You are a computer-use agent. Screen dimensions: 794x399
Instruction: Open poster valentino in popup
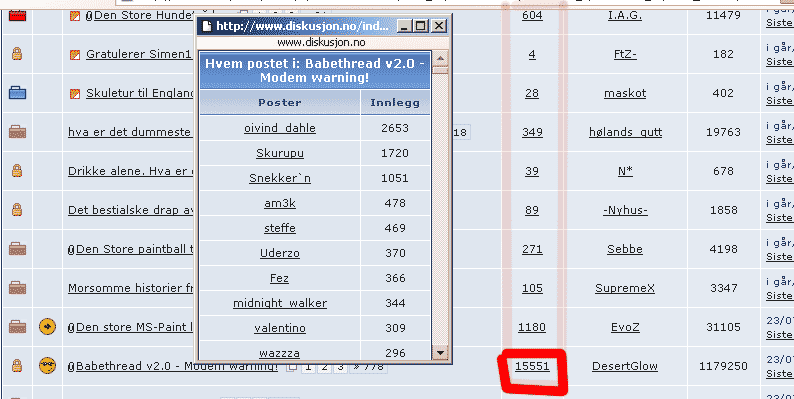[280, 328]
